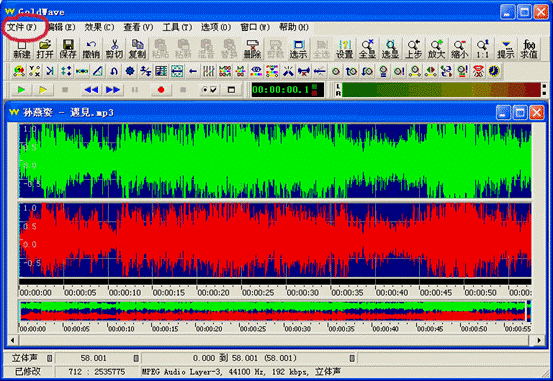553x381 pixels.
Task: Open the 编辑(E) menu
Action: (x=61, y=27)
